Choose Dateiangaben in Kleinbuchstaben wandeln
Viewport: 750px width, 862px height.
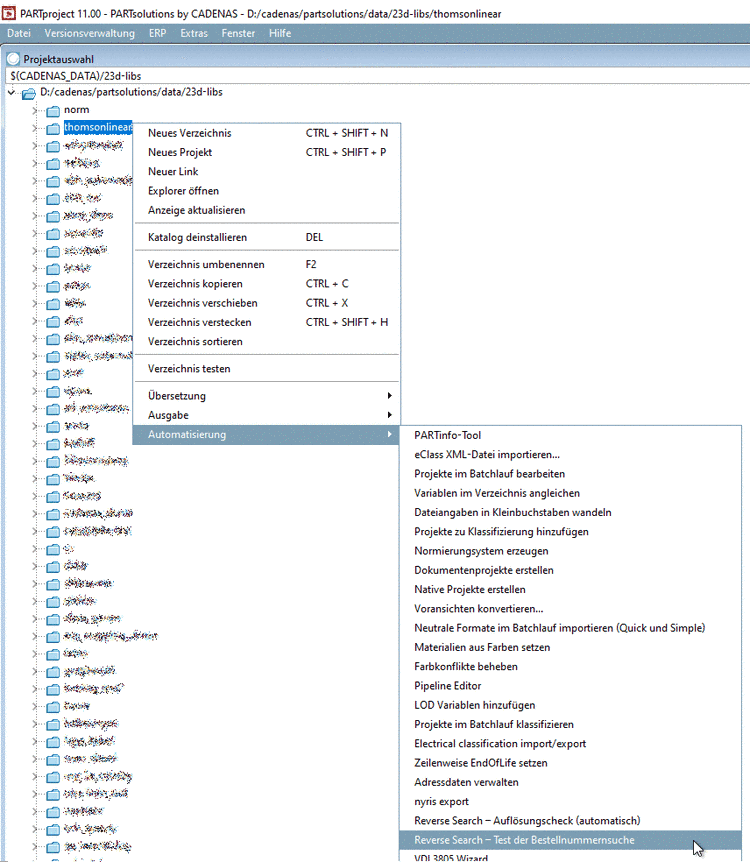pyautogui.click(x=570, y=512)
